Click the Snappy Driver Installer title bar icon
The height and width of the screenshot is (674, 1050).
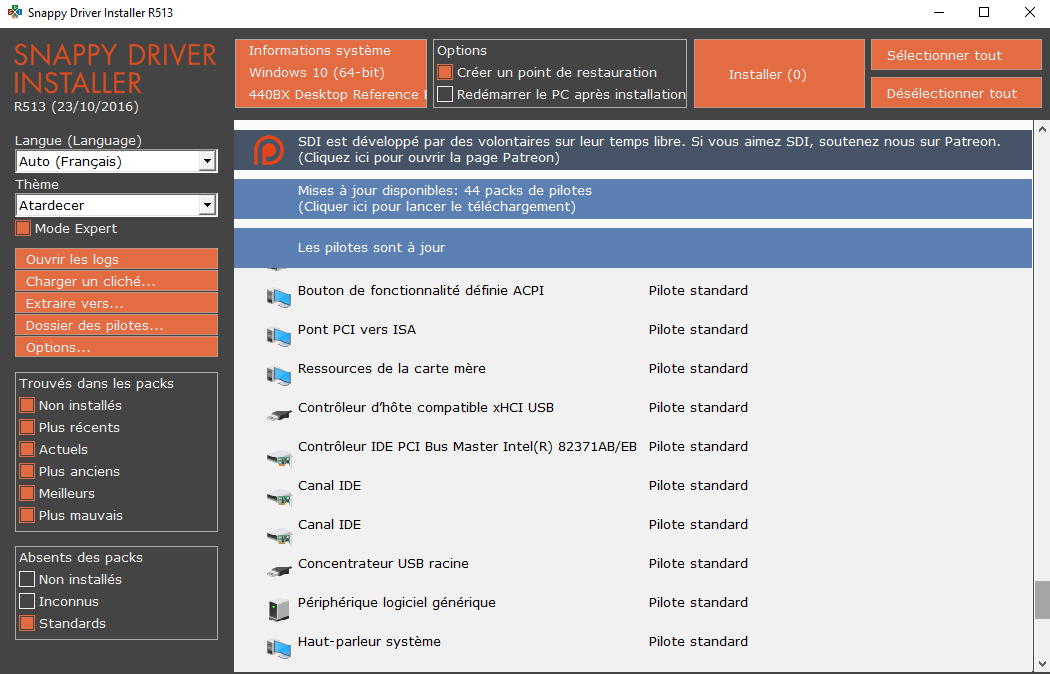(15, 12)
